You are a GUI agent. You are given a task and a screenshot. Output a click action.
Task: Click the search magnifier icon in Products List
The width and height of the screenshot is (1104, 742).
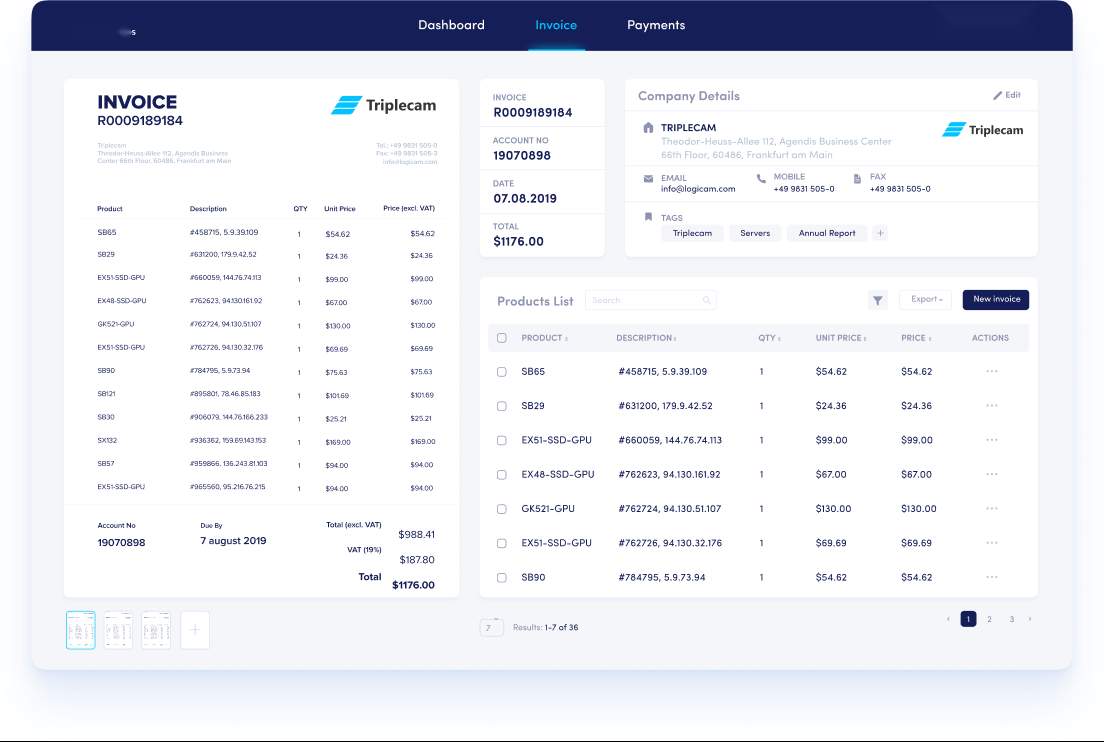pyautogui.click(x=707, y=299)
